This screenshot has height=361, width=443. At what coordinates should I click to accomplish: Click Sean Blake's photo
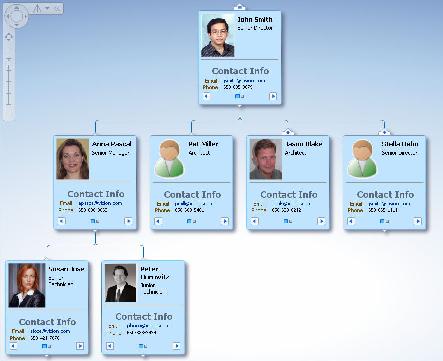pos(266,159)
